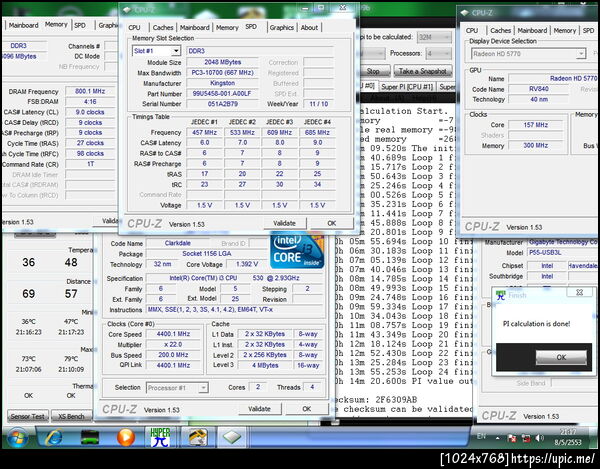Open the green-screen monitor taskbar app
Image resolution: width=600 pixels, height=469 pixels.
(90, 438)
